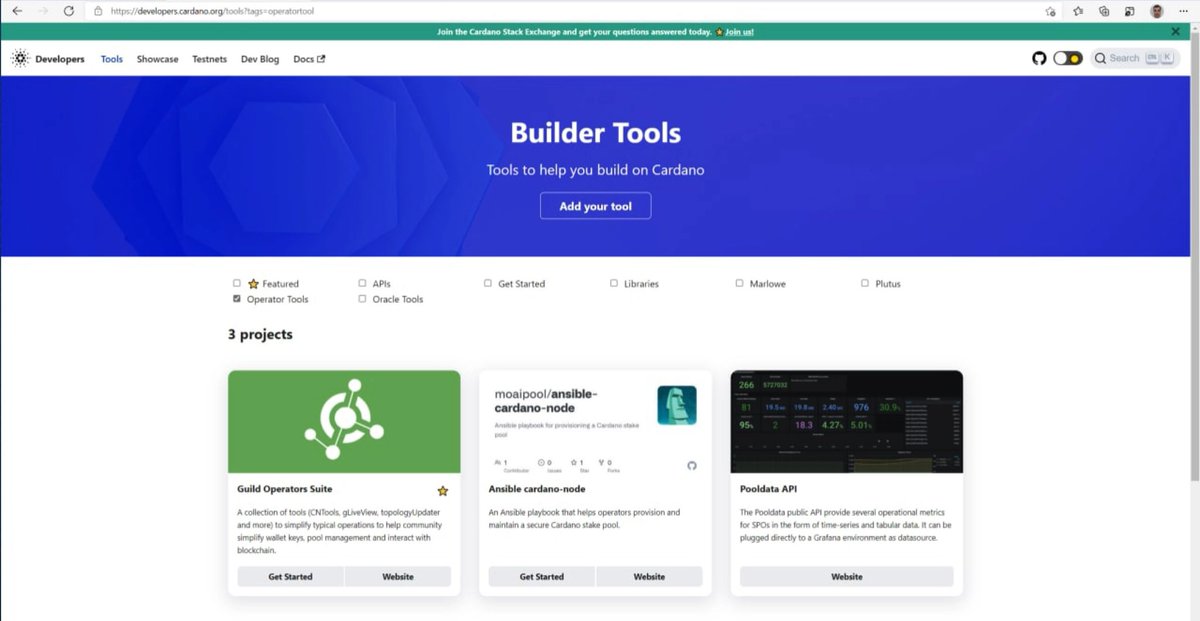The width and height of the screenshot is (1200, 621).
Task: Click the star icon next to Featured
Action: tap(253, 284)
